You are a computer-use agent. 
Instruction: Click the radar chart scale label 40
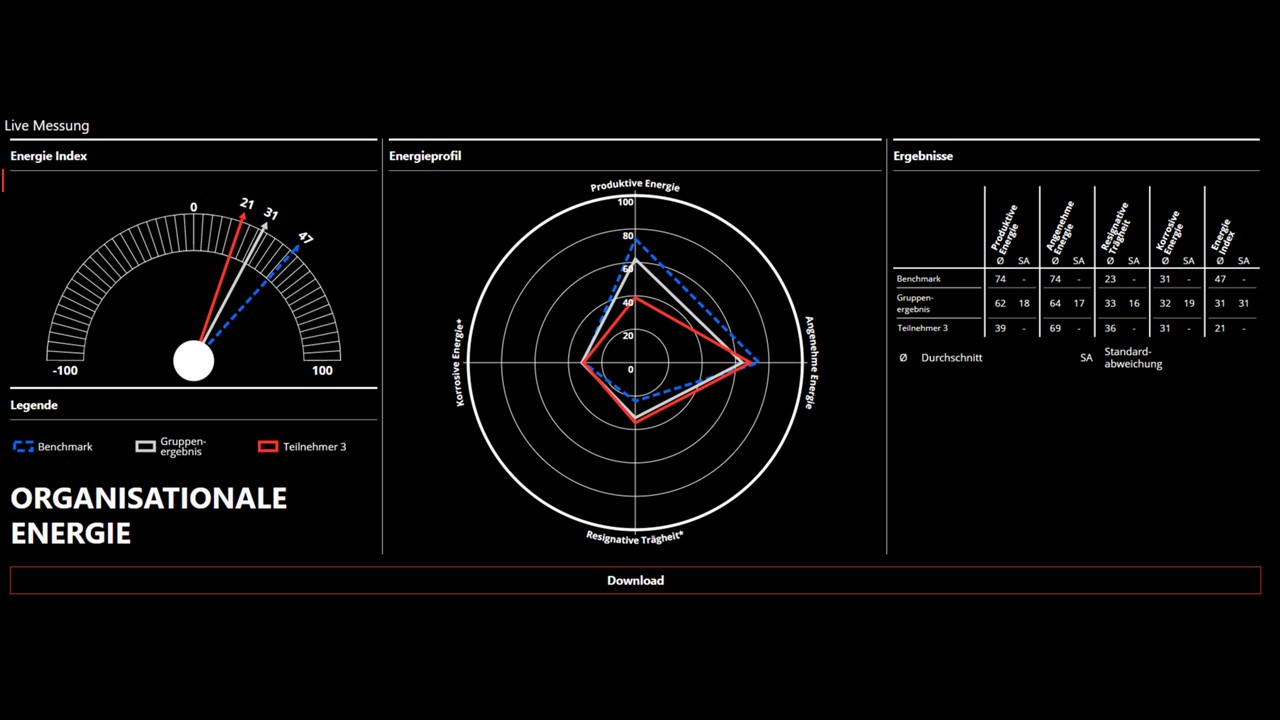(628, 303)
